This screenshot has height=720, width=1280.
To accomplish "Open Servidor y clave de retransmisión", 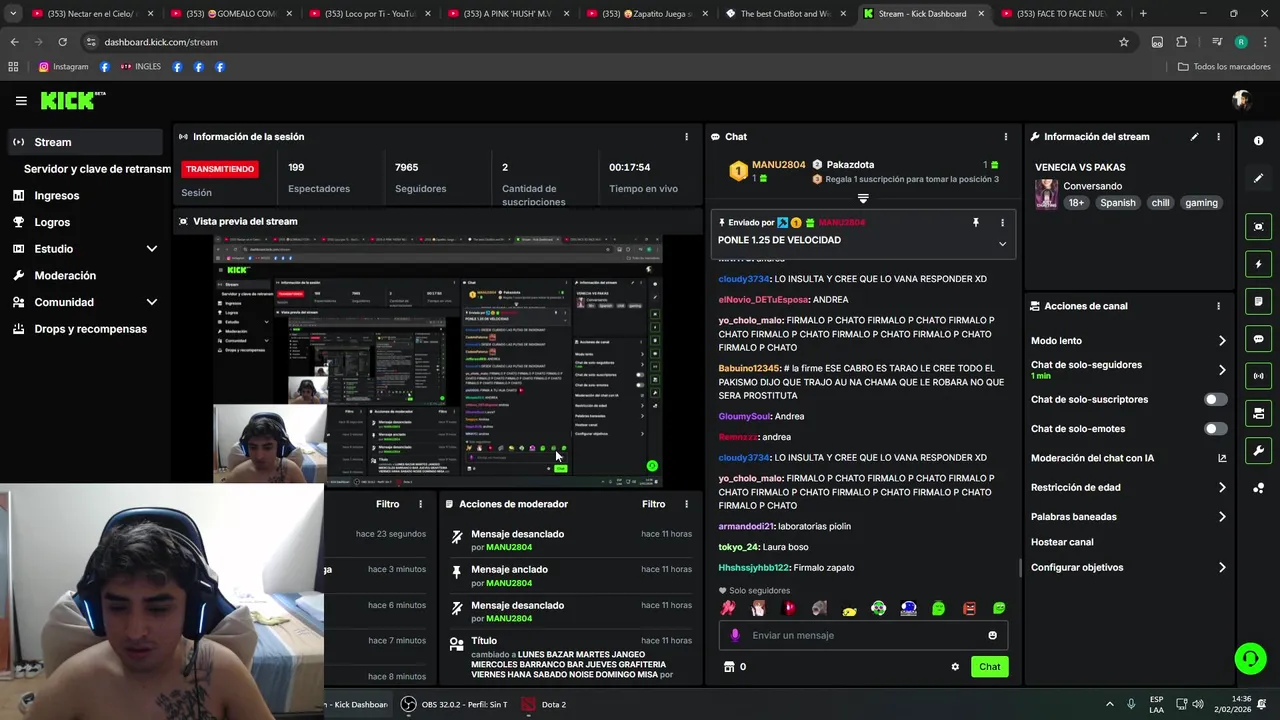I will [x=97, y=169].
